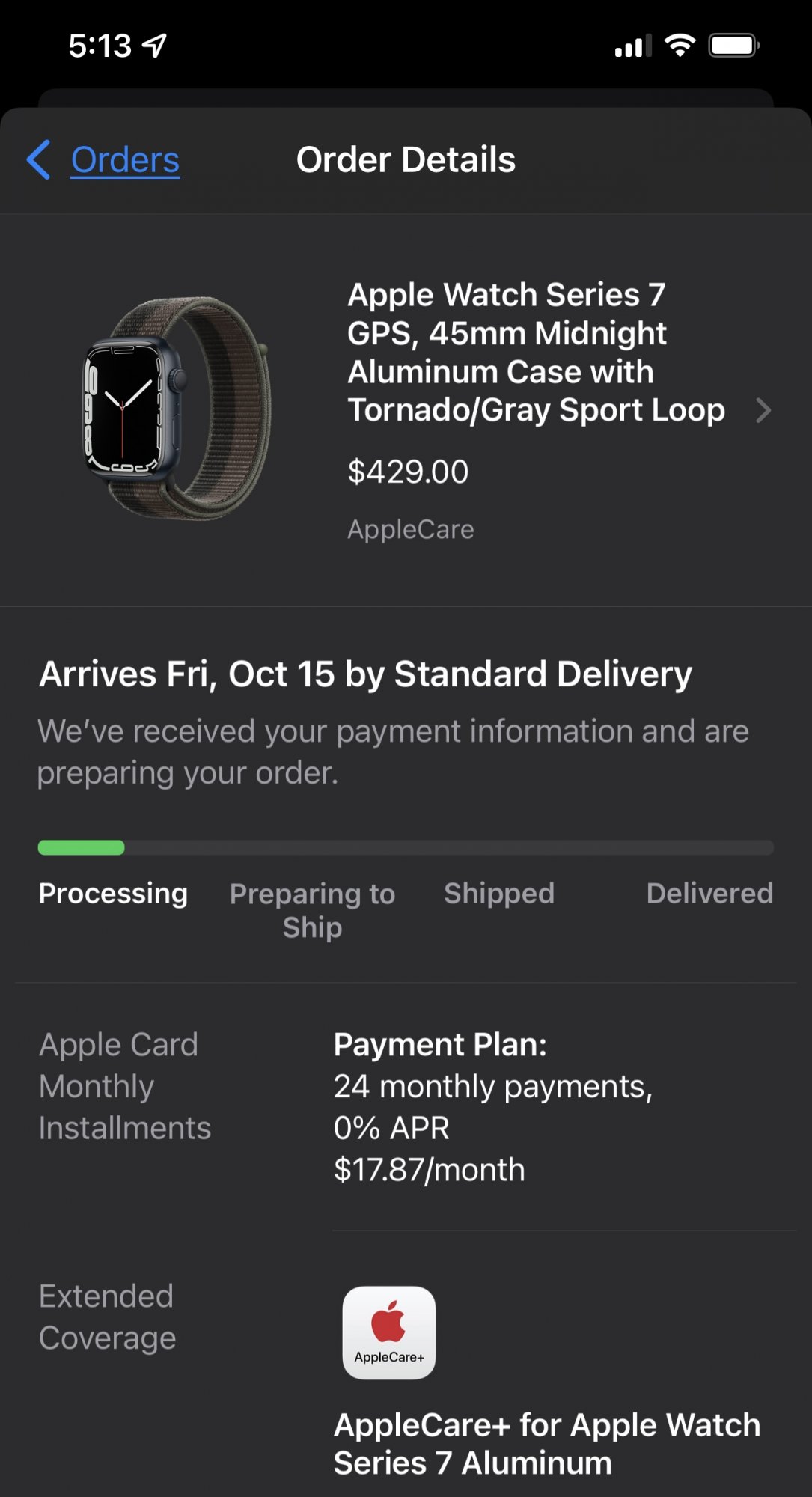Tap the battery indicator icon

734,46
